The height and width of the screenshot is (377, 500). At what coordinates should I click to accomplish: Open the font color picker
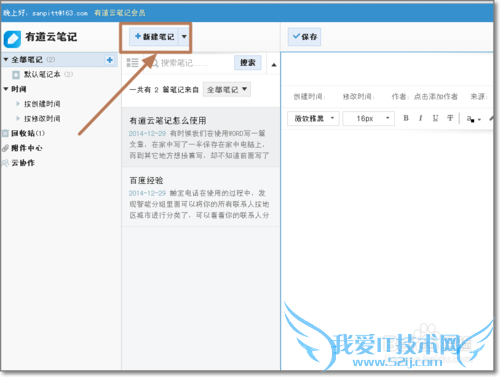click(473, 119)
